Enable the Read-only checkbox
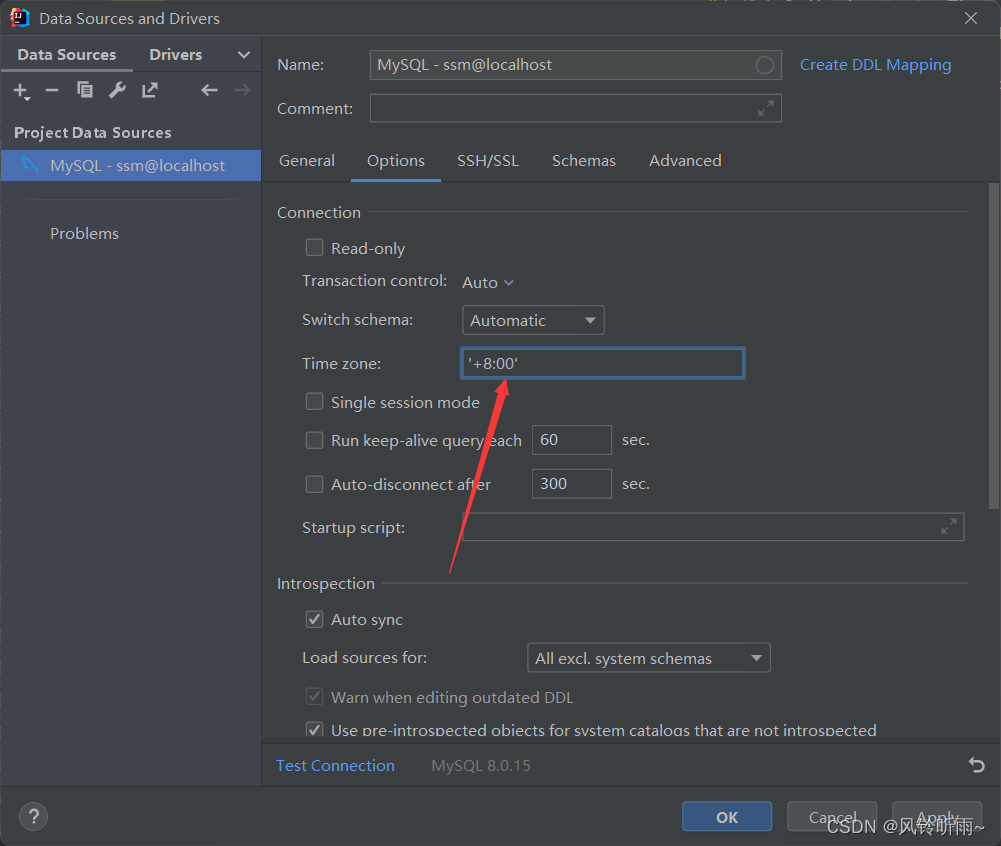Image resolution: width=1001 pixels, height=846 pixels. [315, 248]
